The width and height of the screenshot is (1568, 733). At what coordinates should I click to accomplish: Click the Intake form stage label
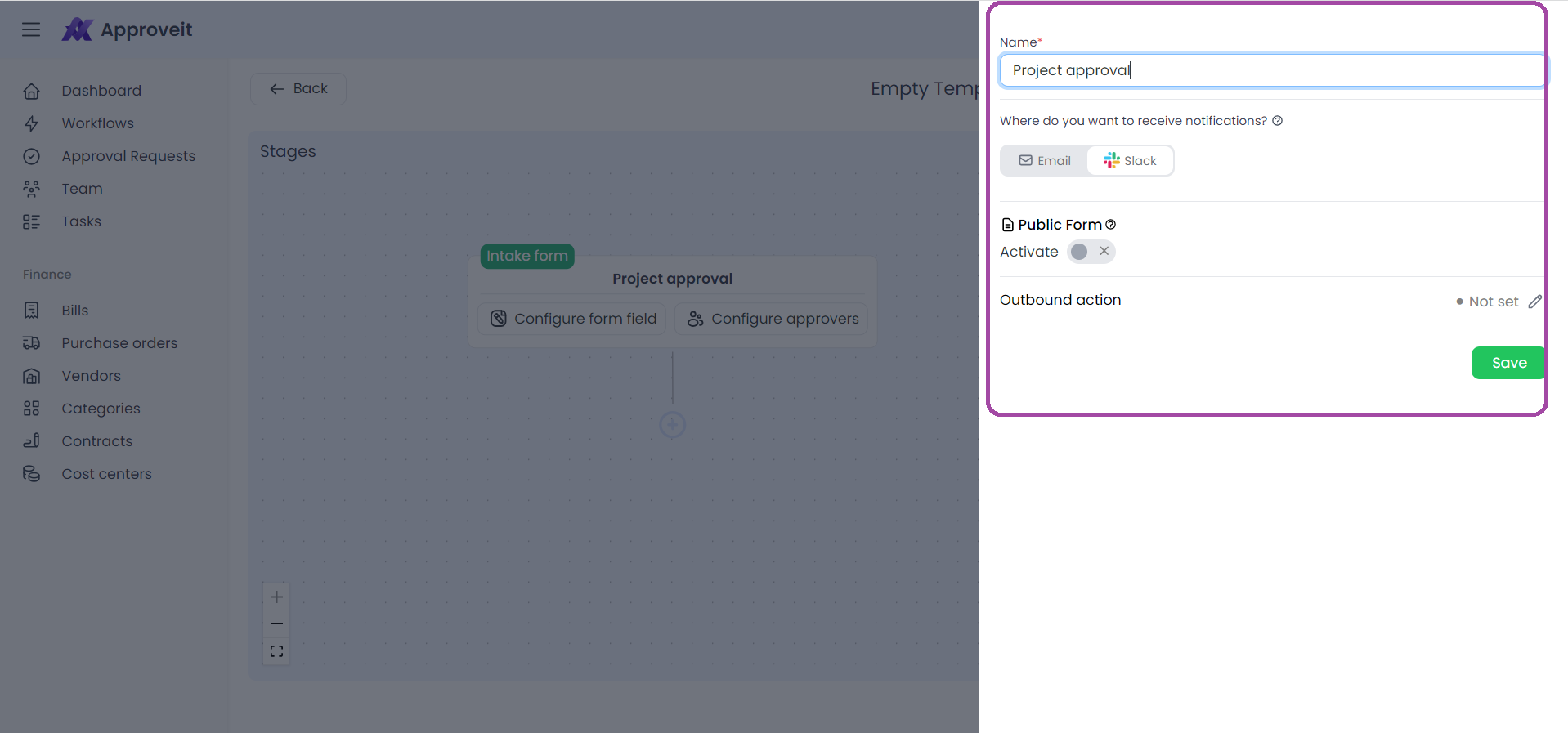[x=527, y=256]
